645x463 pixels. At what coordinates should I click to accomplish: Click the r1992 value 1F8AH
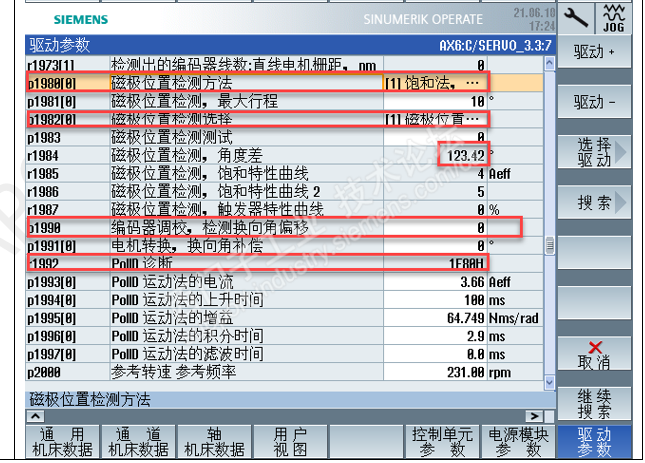pos(466,263)
